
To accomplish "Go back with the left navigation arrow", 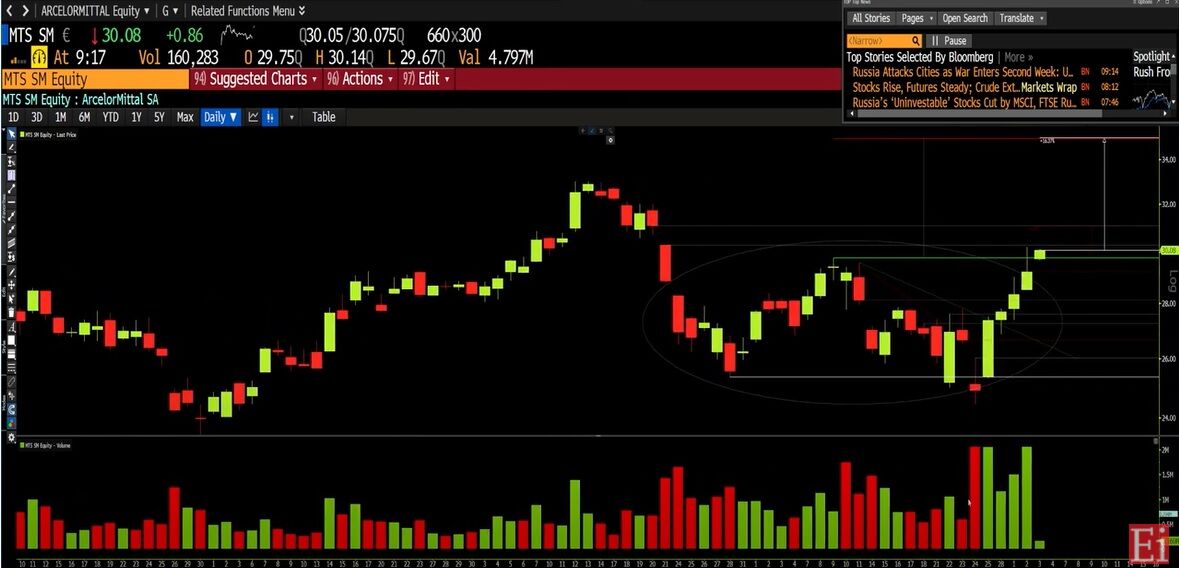I will (10, 11).
